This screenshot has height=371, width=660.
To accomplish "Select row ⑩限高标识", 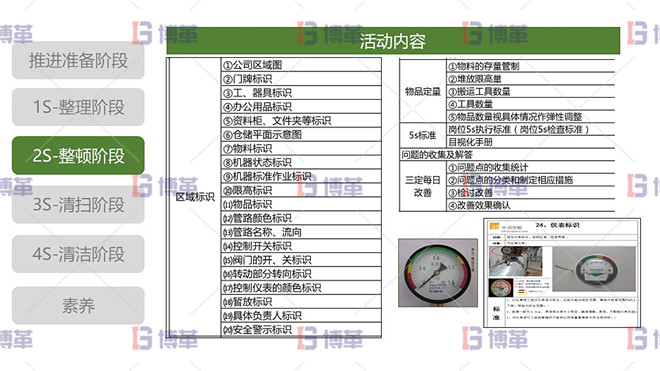I will click(x=301, y=190).
